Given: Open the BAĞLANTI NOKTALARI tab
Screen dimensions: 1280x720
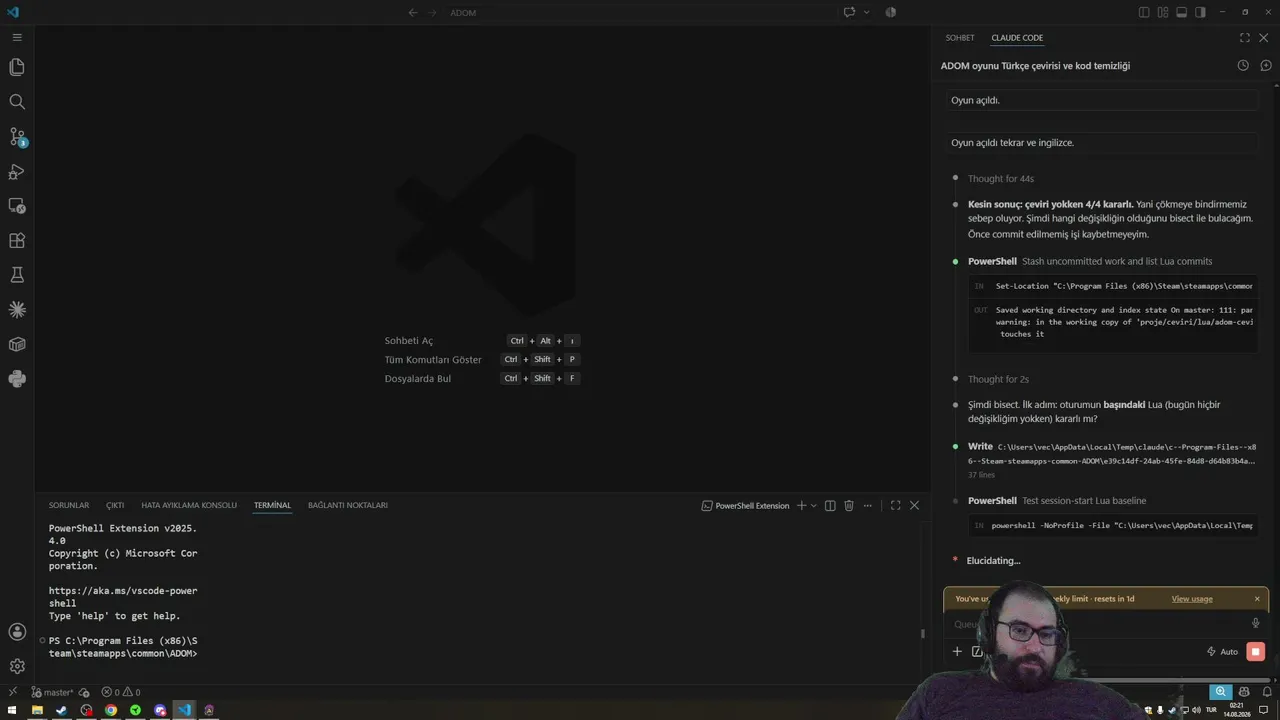Looking at the screenshot, I should tap(348, 506).
